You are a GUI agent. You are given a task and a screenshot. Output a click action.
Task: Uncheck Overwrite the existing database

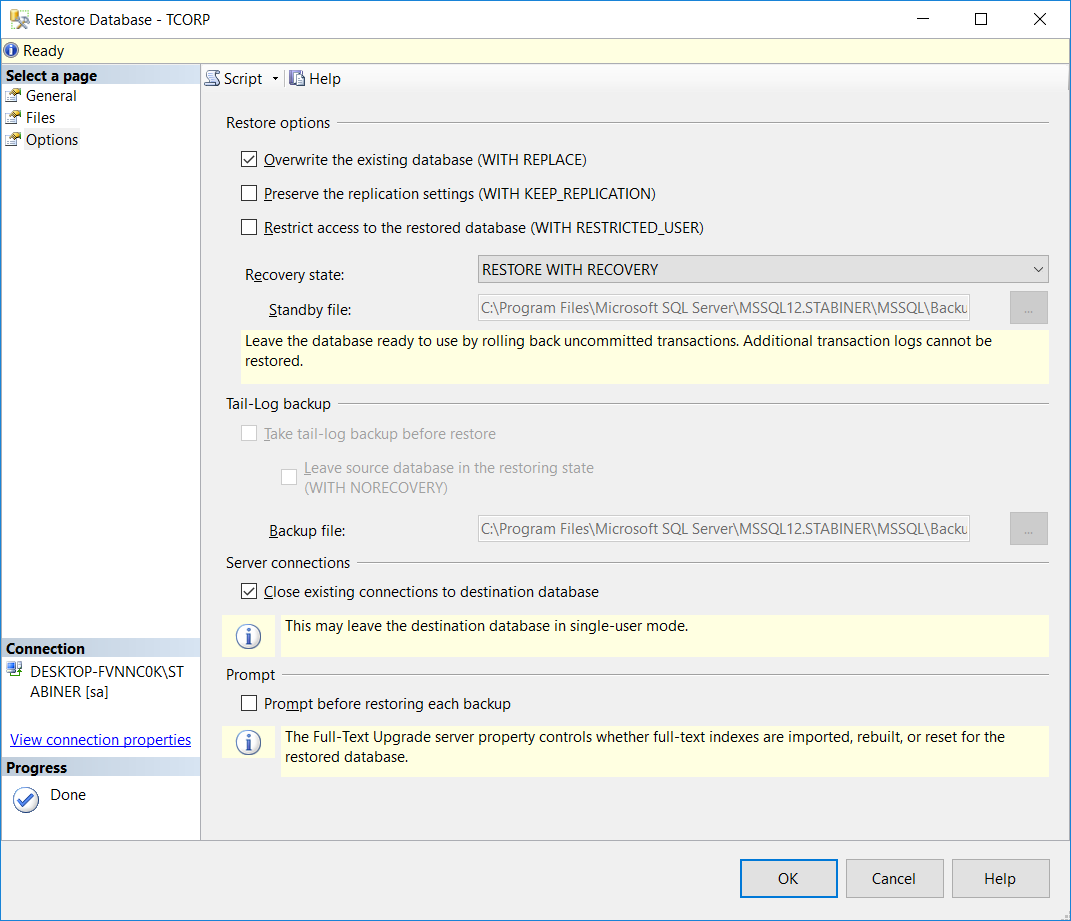[x=249, y=159]
